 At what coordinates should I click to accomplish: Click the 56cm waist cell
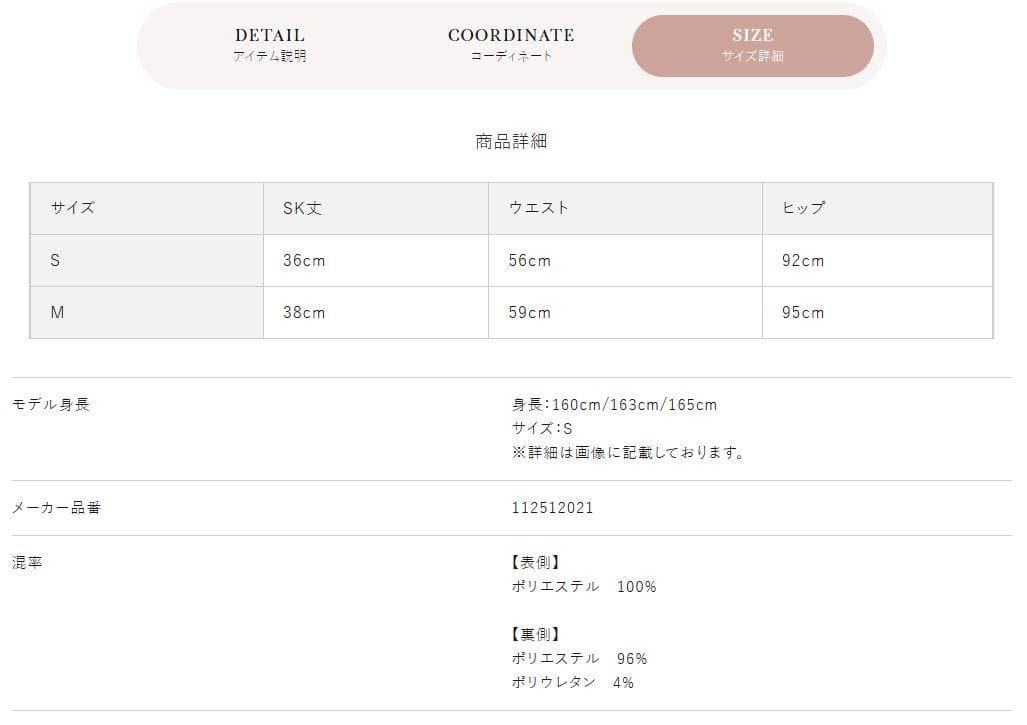click(x=530, y=260)
